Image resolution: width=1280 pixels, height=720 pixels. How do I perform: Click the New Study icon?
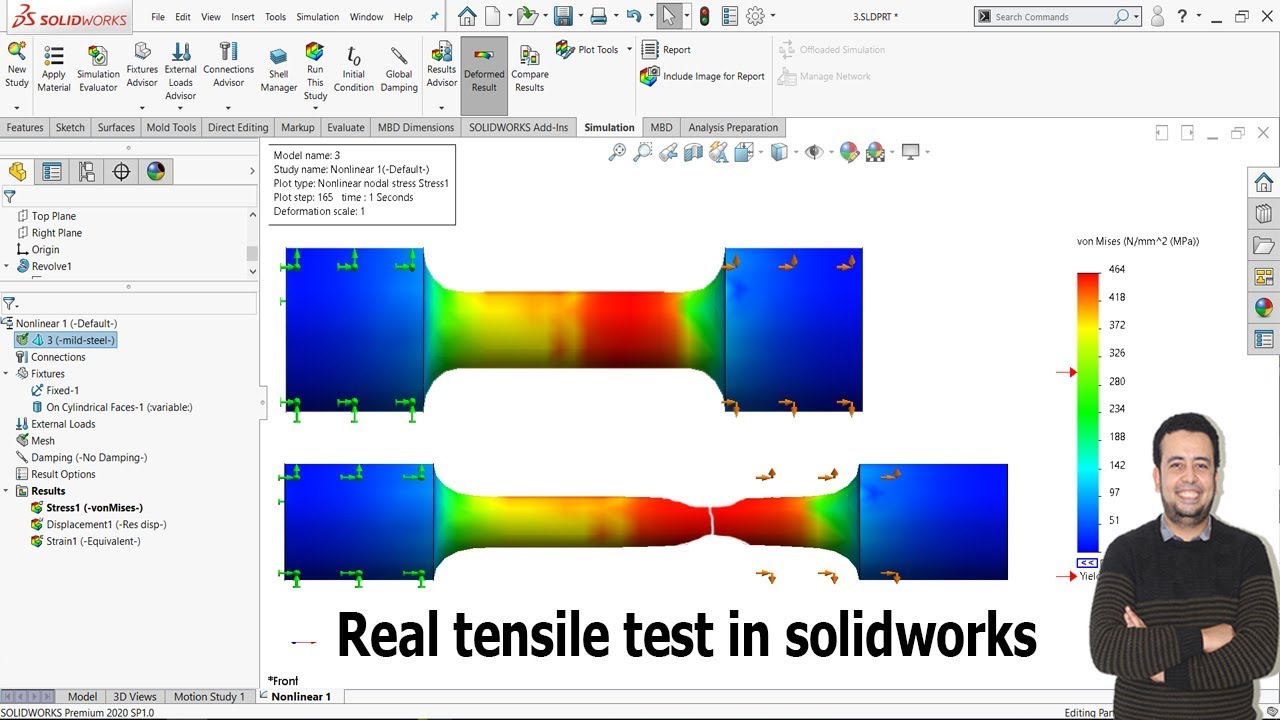point(17,65)
